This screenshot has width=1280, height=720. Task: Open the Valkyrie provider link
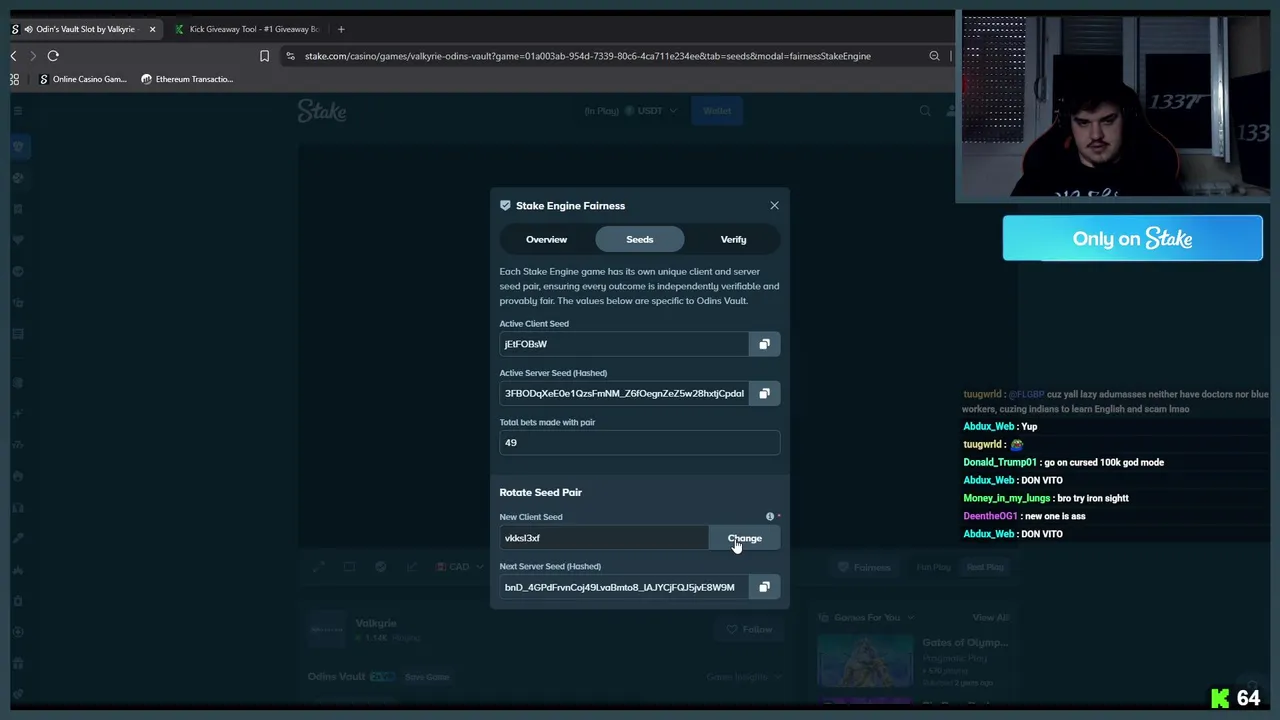(x=376, y=623)
